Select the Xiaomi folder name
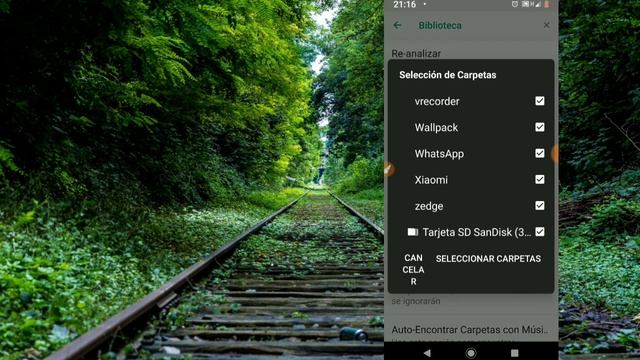 pyautogui.click(x=431, y=180)
